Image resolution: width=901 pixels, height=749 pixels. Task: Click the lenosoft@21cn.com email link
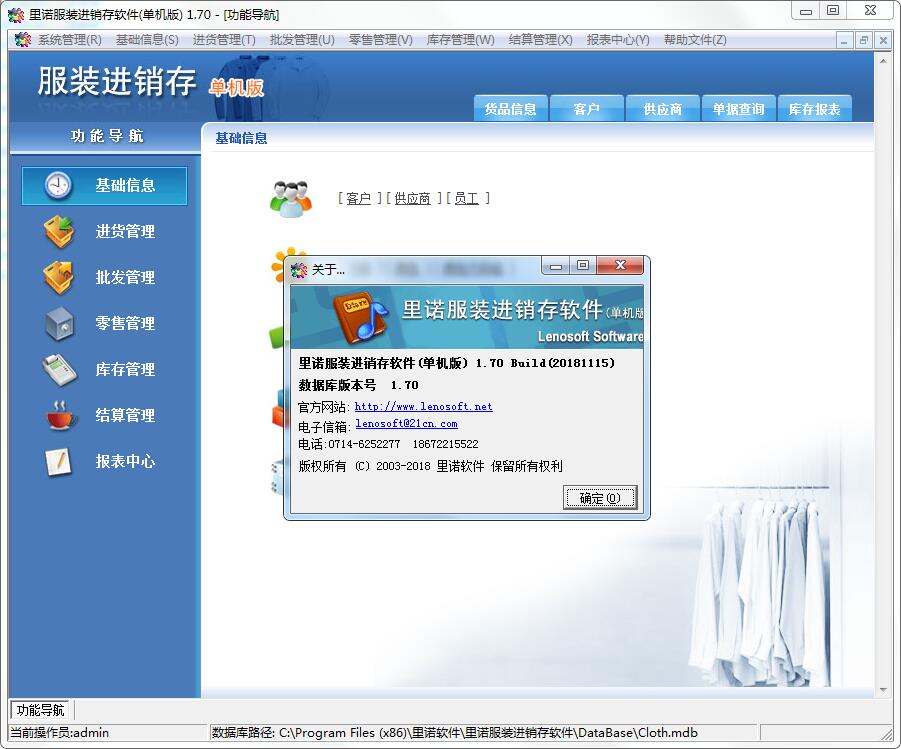coord(406,424)
